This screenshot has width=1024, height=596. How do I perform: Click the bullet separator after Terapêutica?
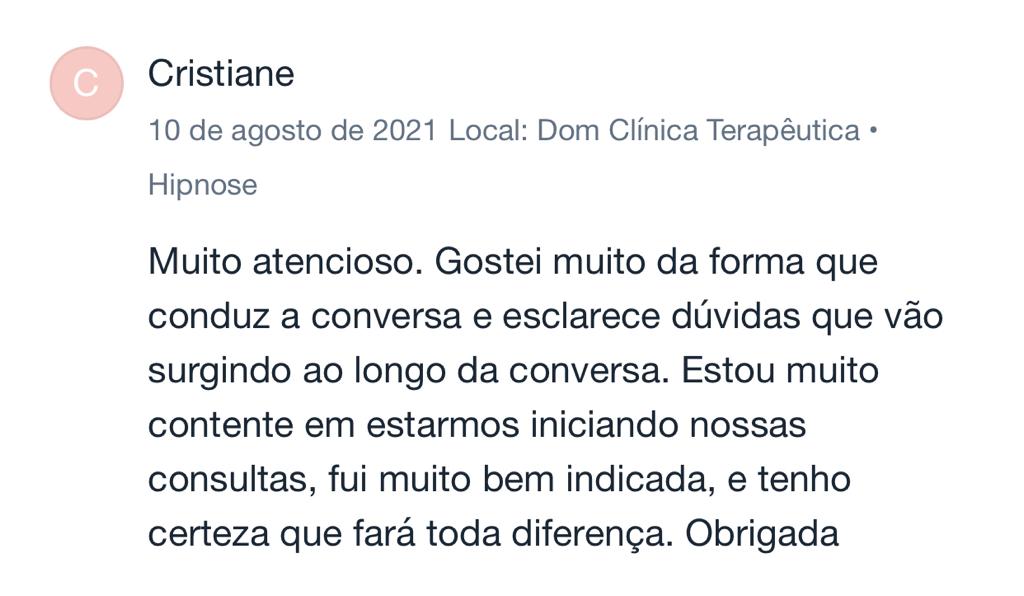pyautogui.click(x=873, y=131)
